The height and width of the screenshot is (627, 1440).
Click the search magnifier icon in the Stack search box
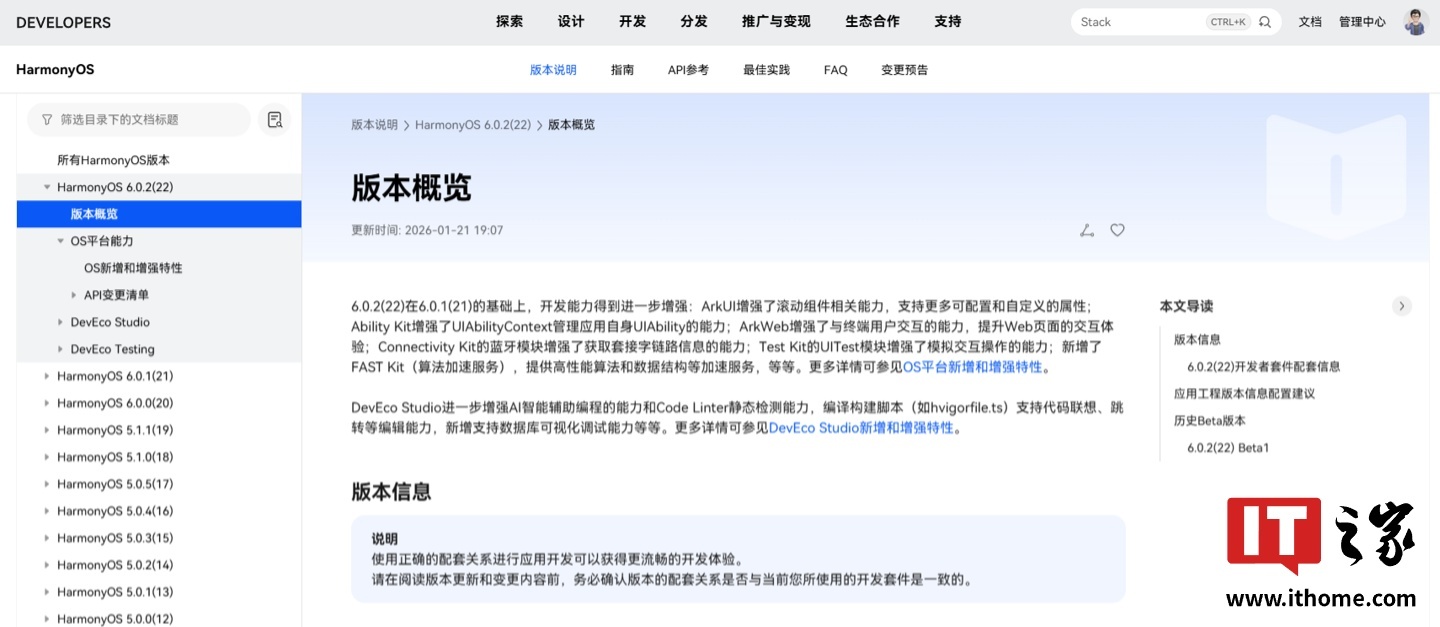pyautogui.click(x=1265, y=22)
